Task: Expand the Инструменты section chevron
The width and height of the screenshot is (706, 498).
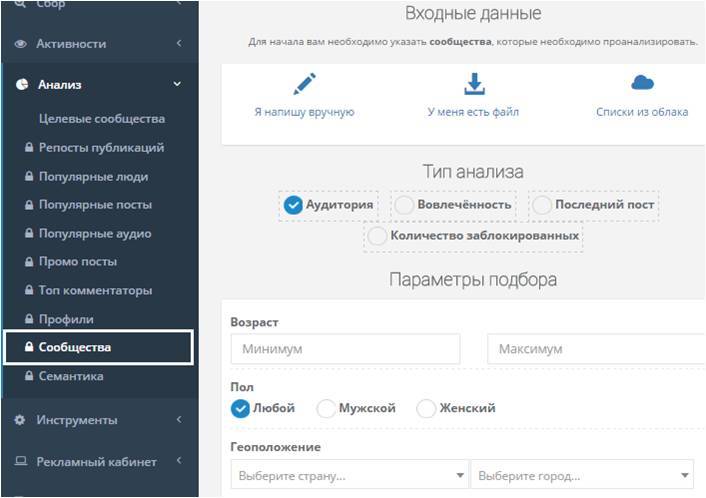Action: 178,420
